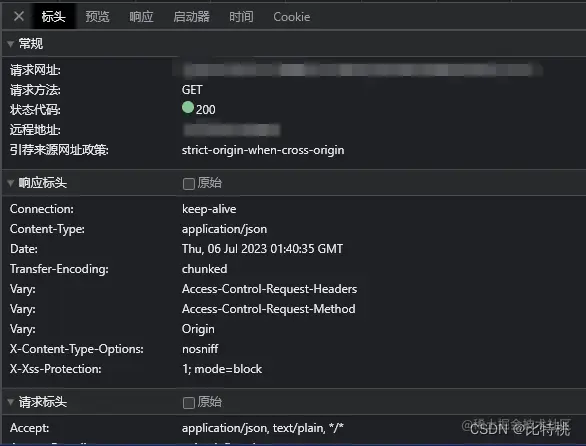Click the Date: header name
The height and width of the screenshot is (446, 586).
click(x=24, y=249)
